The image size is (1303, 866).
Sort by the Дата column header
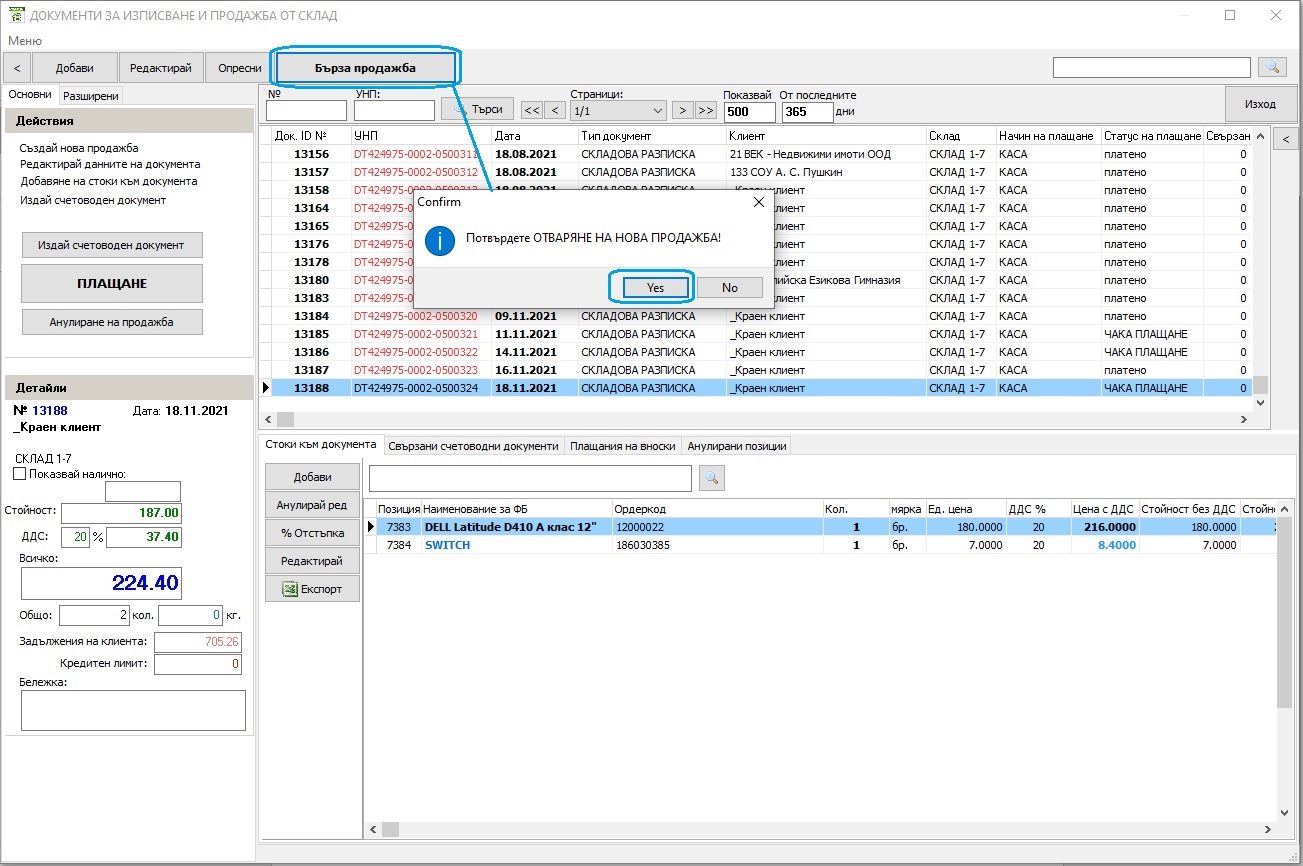click(534, 135)
